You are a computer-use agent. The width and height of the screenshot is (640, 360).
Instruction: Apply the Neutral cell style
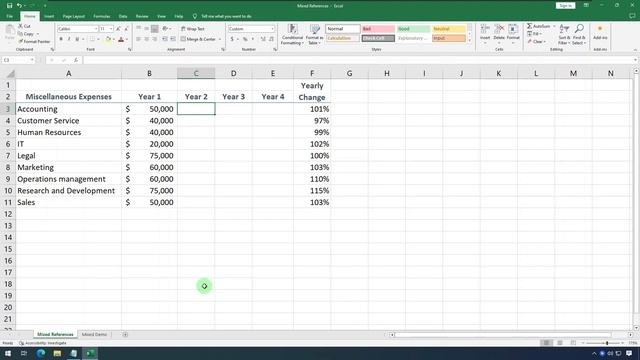pos(449,29)
